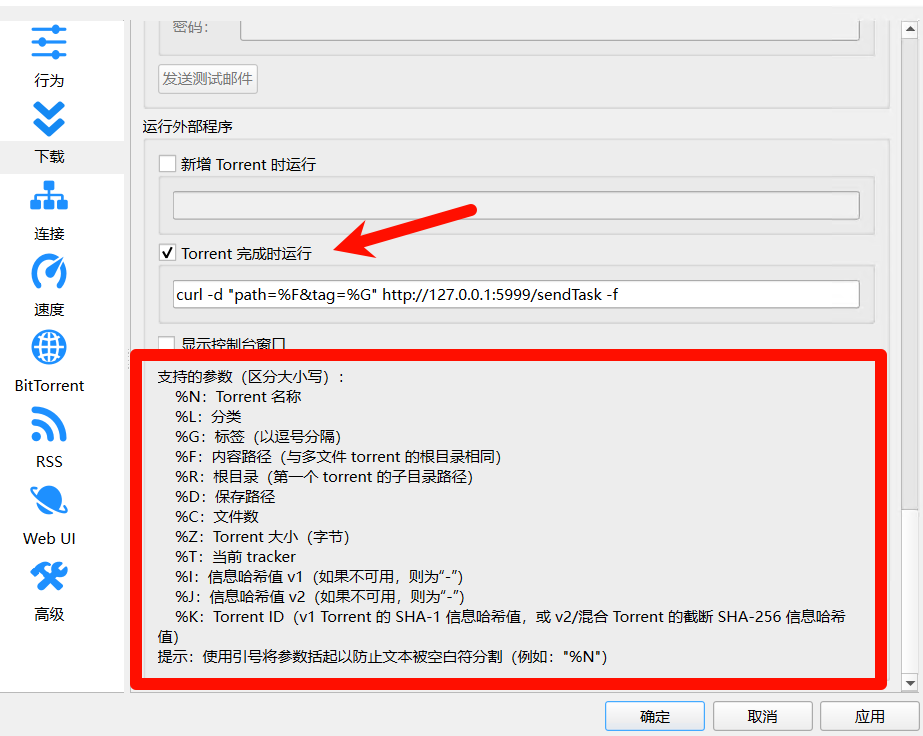The height and width of the screenshot is (736, 923).
Task: Click the %F: 内容路径 parameter line
Action: coord(338,457)
